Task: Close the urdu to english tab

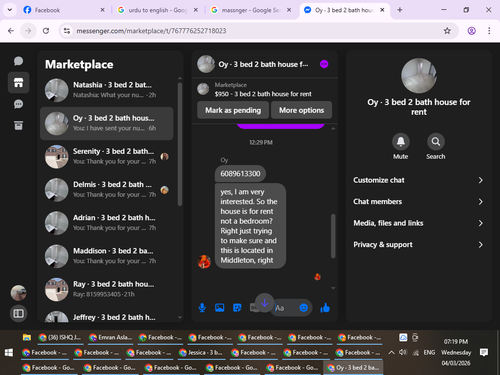Action: pos(196,10)
